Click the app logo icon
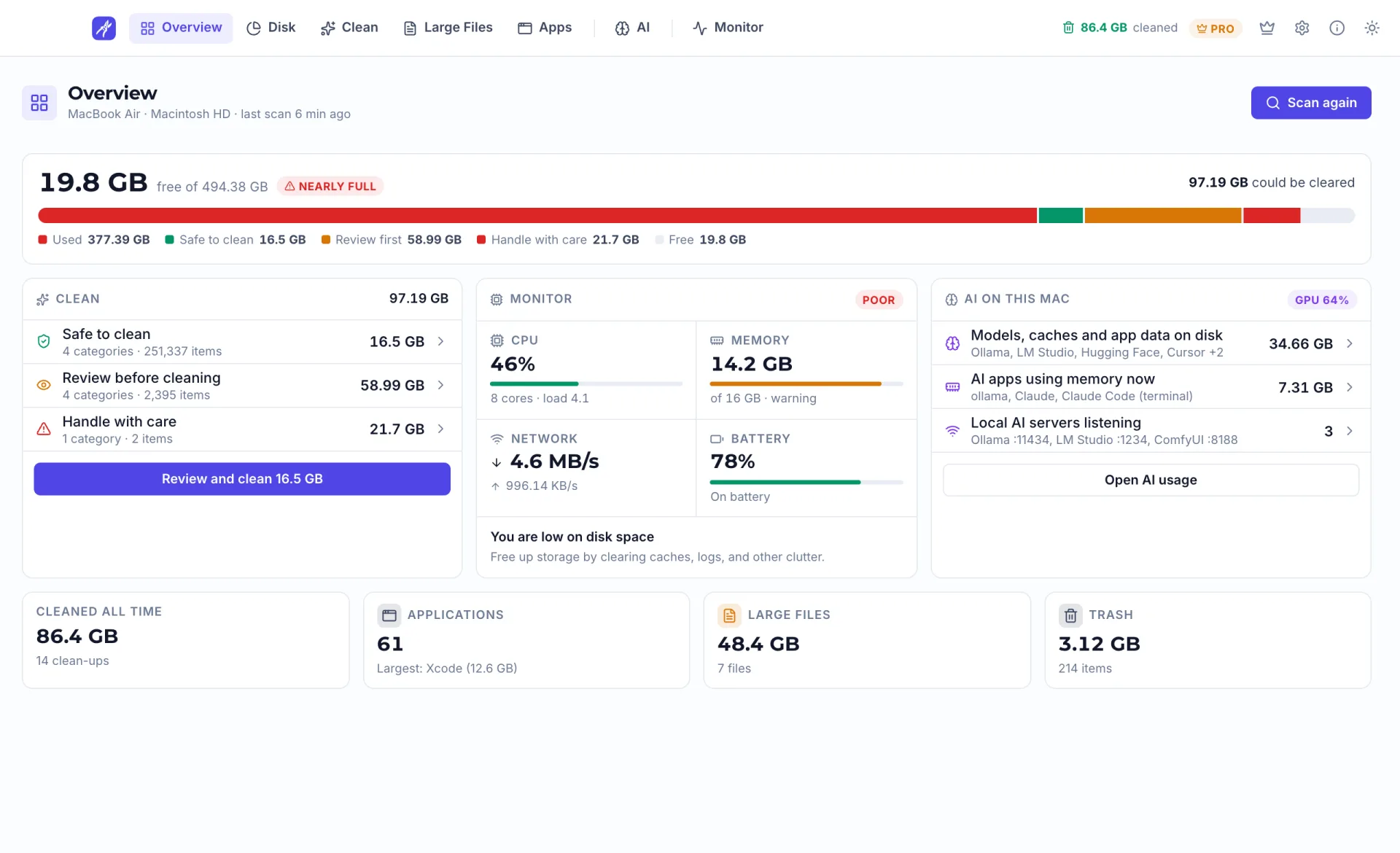1400x853 pixels. [104, 28]
